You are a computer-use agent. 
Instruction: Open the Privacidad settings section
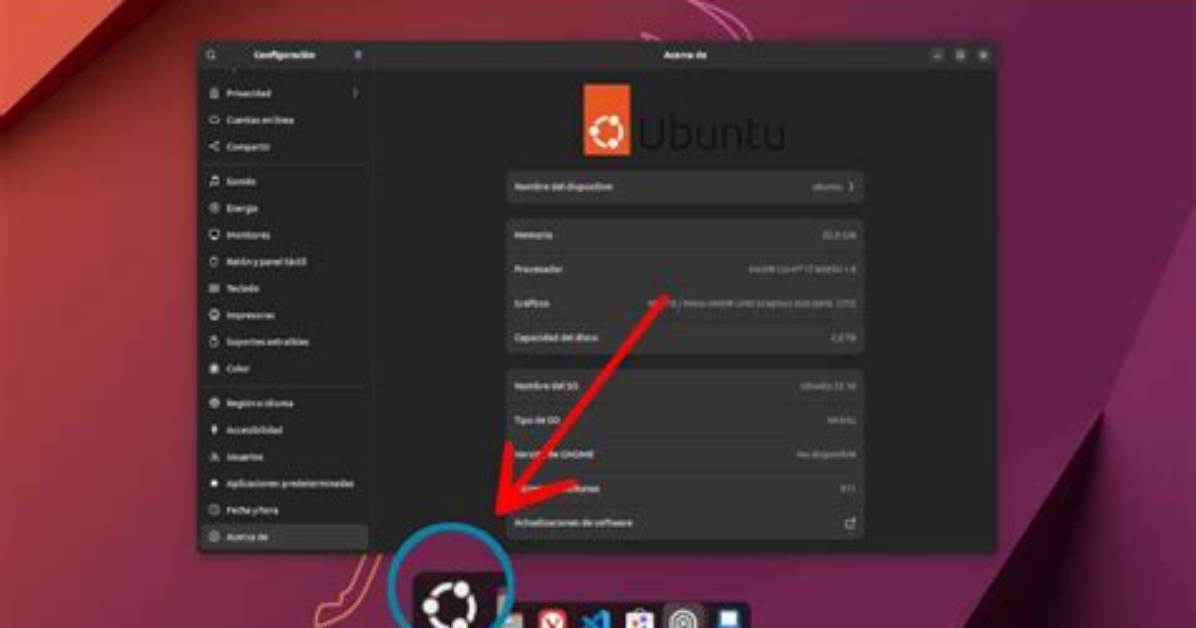(284, 93)
